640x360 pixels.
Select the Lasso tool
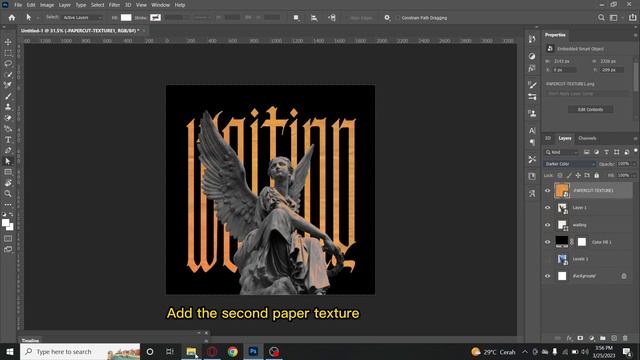coord(8,64)
